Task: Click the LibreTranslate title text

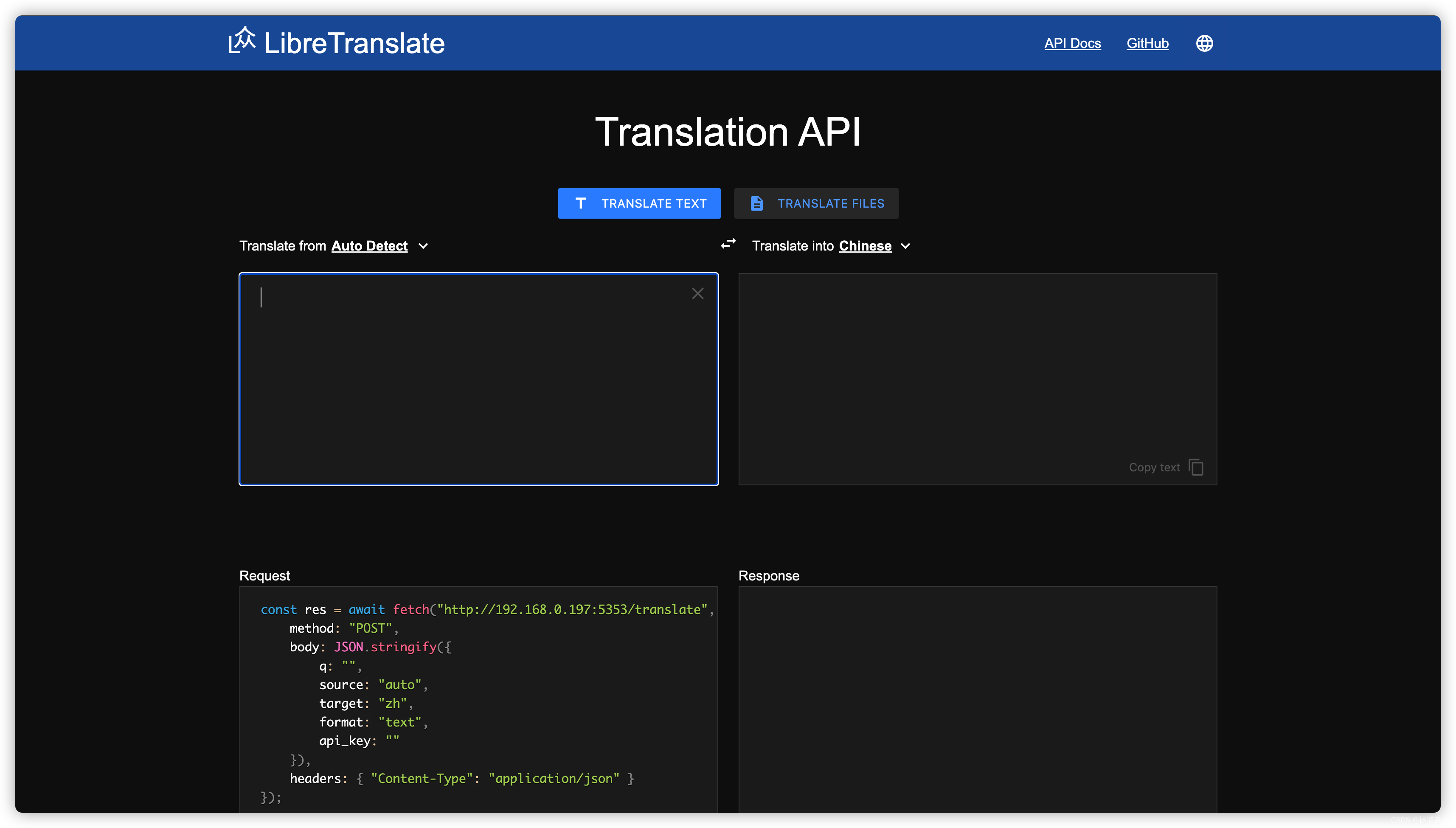Action: point(354,43)
